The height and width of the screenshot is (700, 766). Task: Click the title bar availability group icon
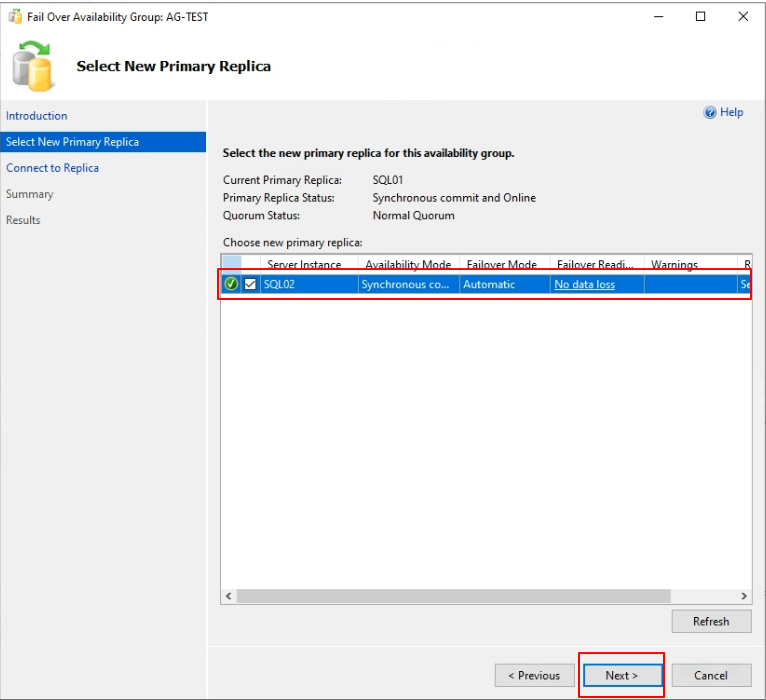(x=15, y=17)
